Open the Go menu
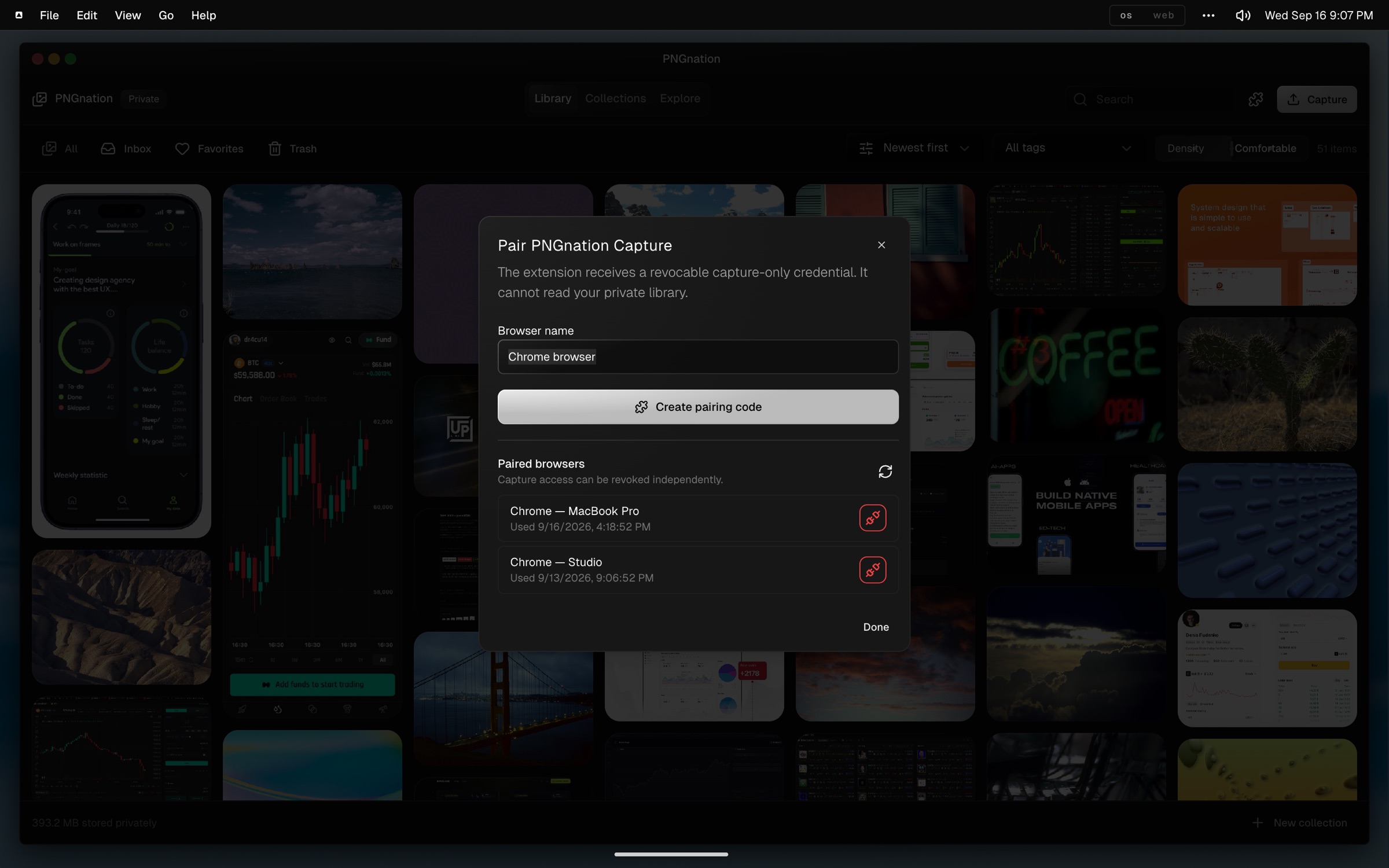Image resolution: width=1389 pixels, height=868 pixels. coord(166,15)
